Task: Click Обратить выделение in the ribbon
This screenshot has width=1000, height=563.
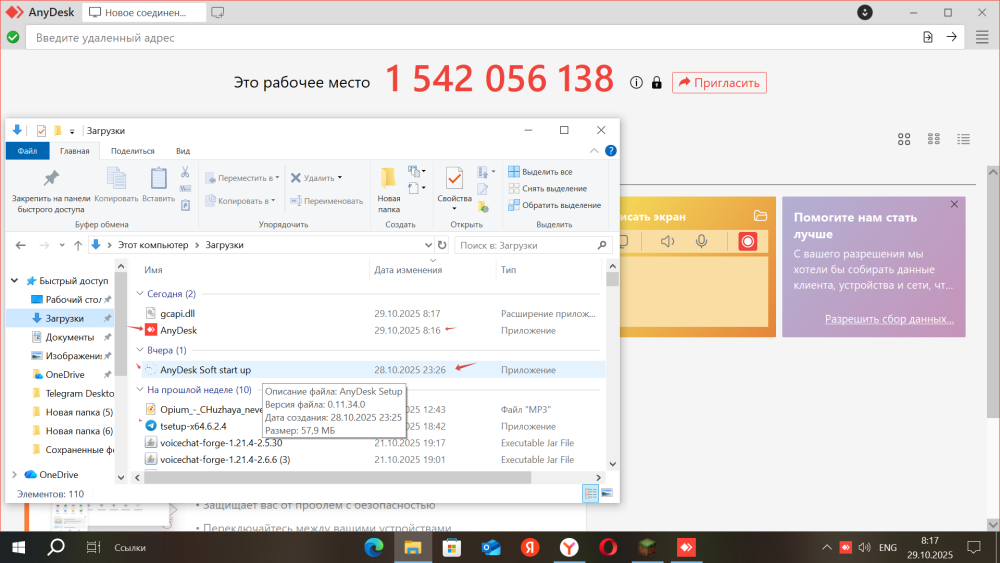Action: point(554,205)
